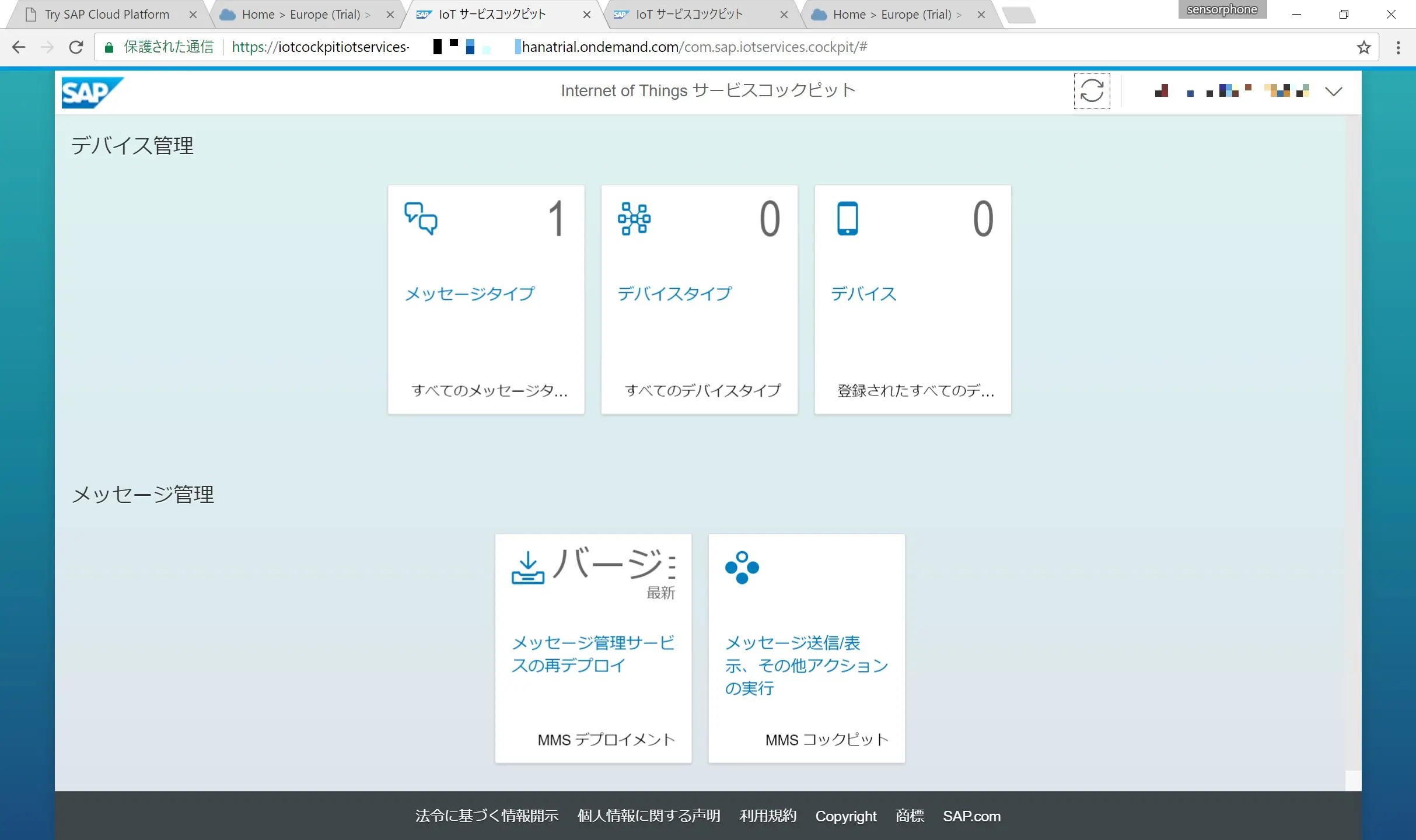This screenshot has width=1416, height=840.
Task: Click すべてのデバイスタイプ subtitle
Action: pyautogui.click(x=703, y=390)
